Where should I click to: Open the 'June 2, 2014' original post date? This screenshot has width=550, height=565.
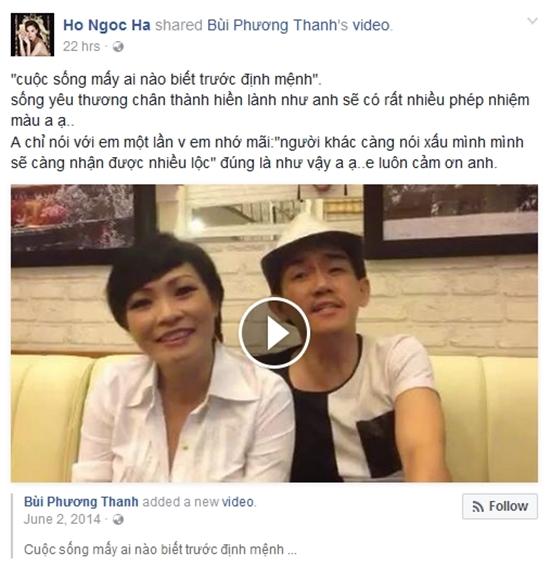(62, 519)
